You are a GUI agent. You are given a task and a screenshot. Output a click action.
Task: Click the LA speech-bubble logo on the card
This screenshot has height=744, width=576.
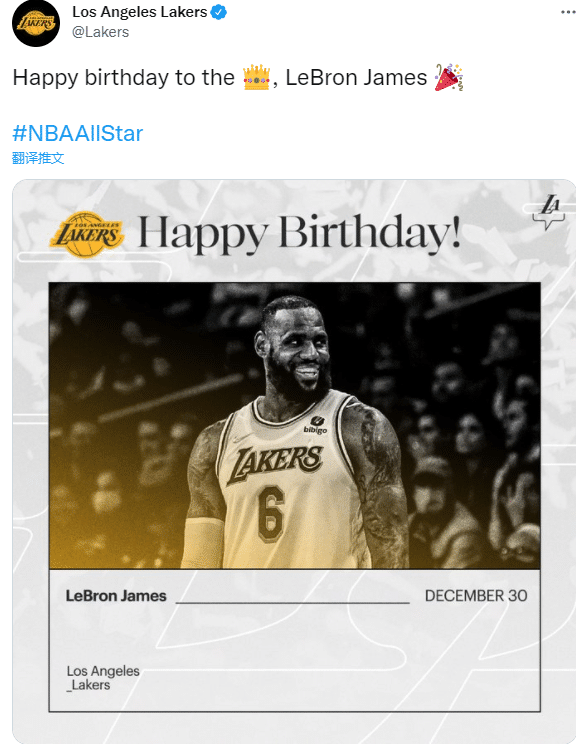point(549,212)
